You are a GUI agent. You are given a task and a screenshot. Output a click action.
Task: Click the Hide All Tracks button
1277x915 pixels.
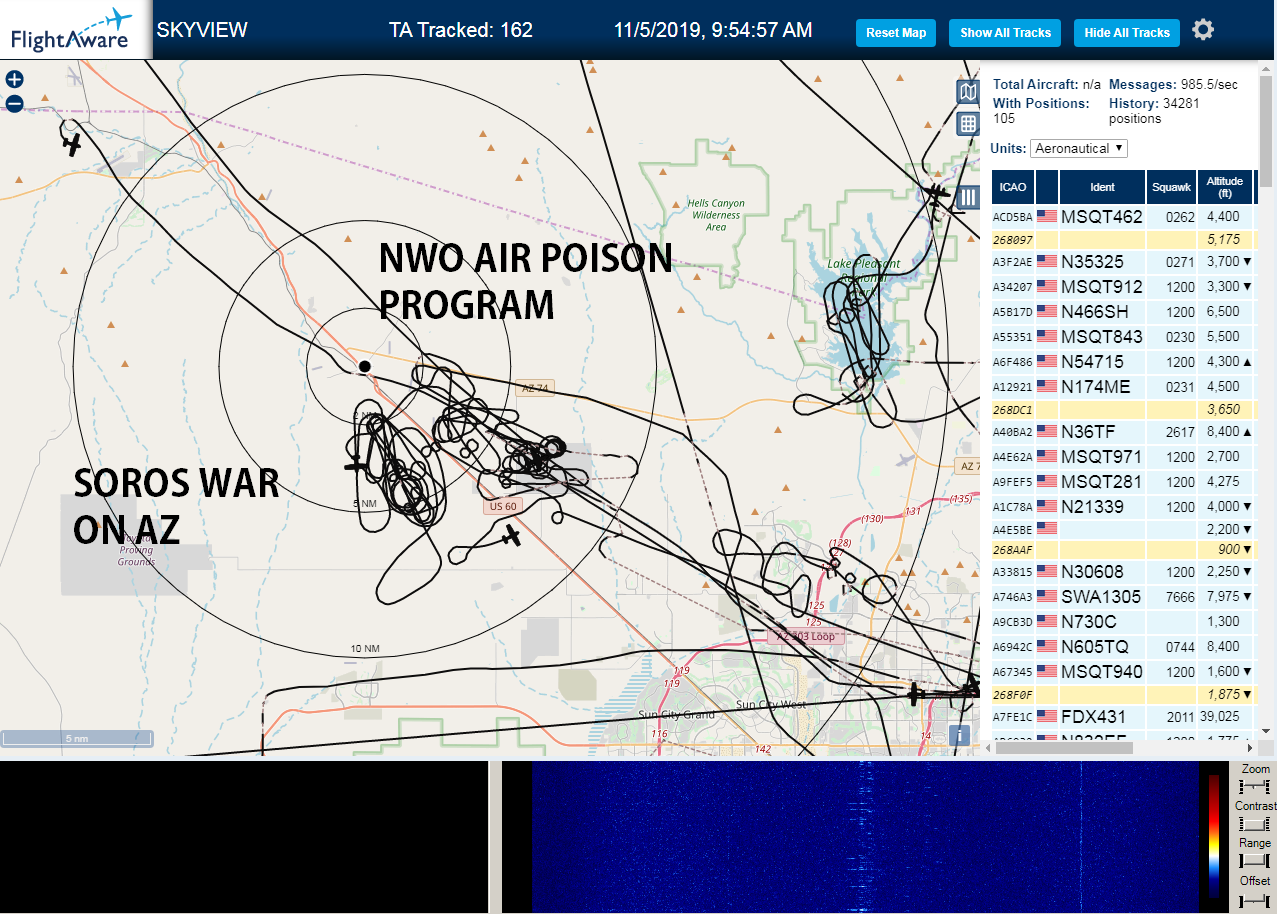pyautogui.click(x=1127, y=33)
